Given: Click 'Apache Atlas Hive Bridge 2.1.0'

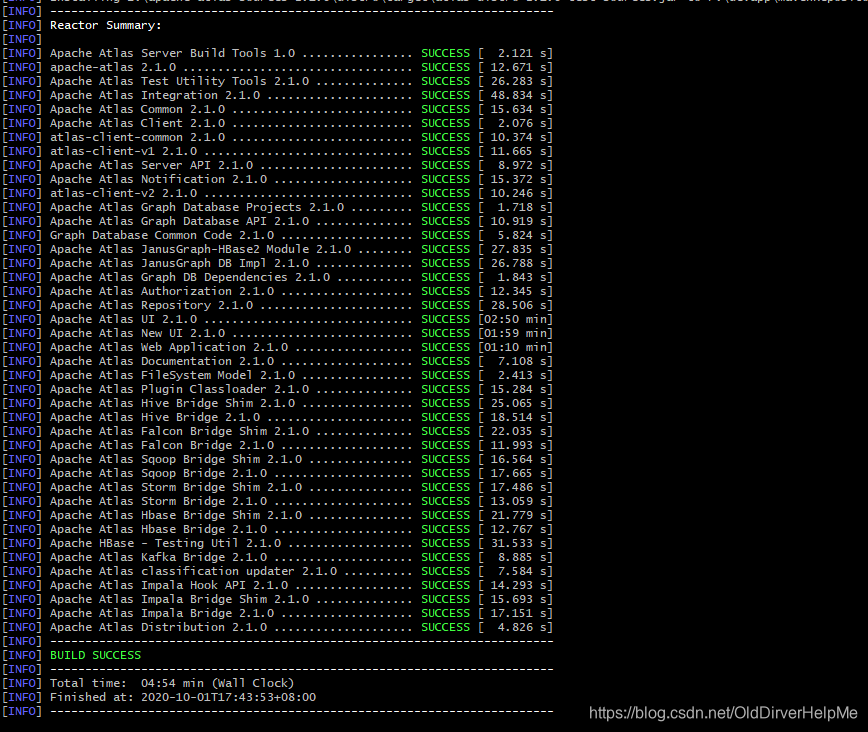Looking at the screenshot, I should [155, 417].
